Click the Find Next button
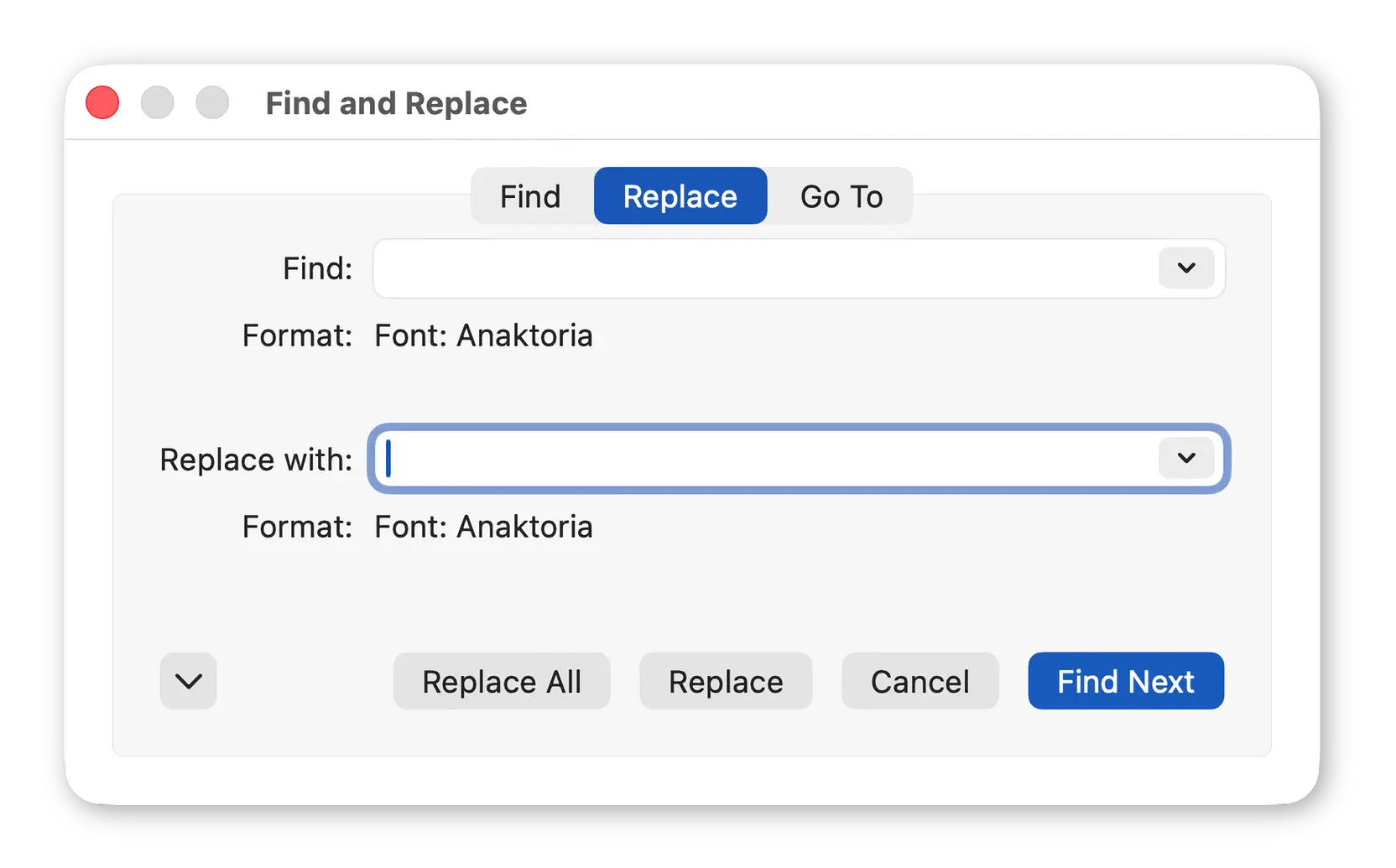1396x868 pixels. coord(1125,681)
